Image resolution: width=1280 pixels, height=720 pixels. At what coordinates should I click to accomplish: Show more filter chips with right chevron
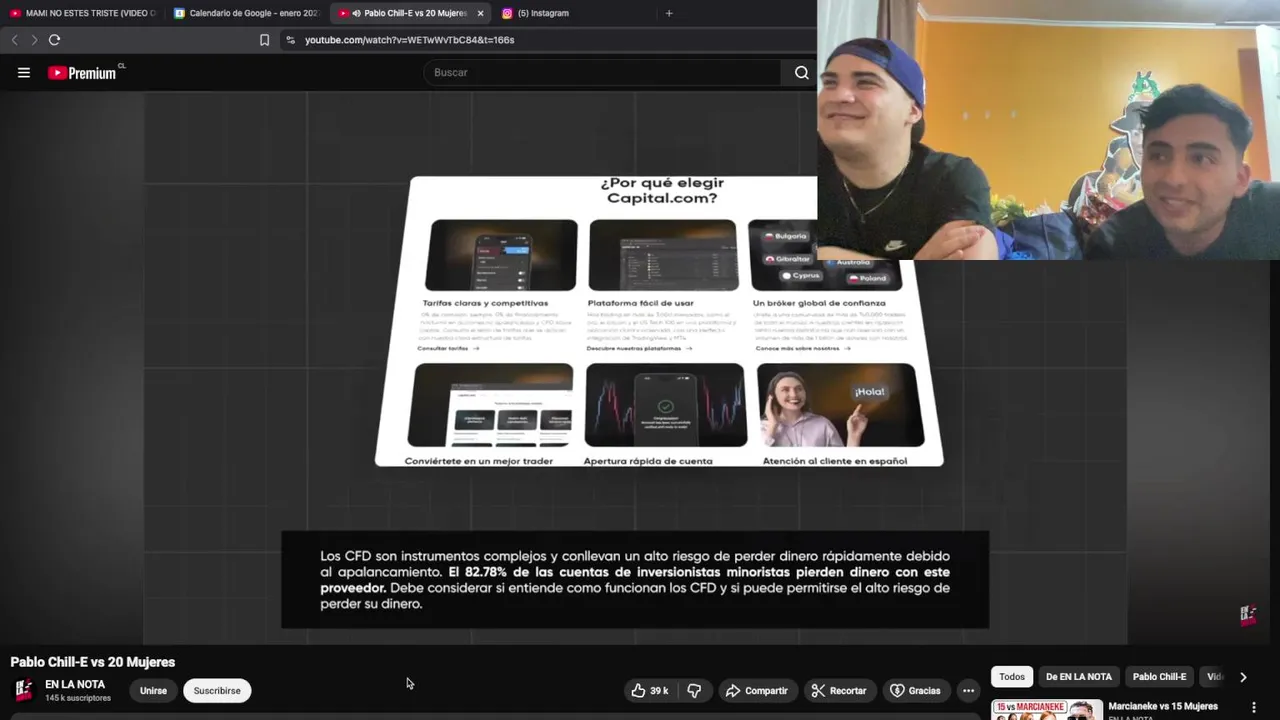1243,677
